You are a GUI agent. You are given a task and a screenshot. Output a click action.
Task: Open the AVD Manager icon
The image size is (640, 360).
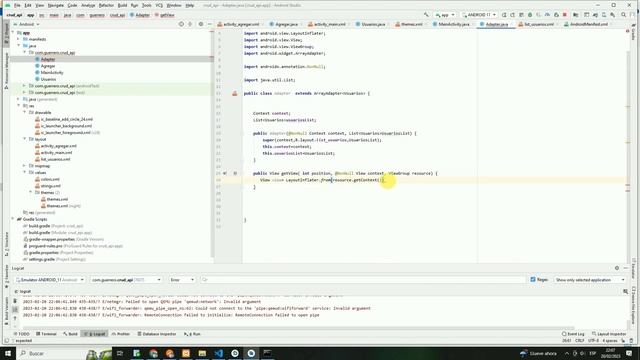(604, 15)
